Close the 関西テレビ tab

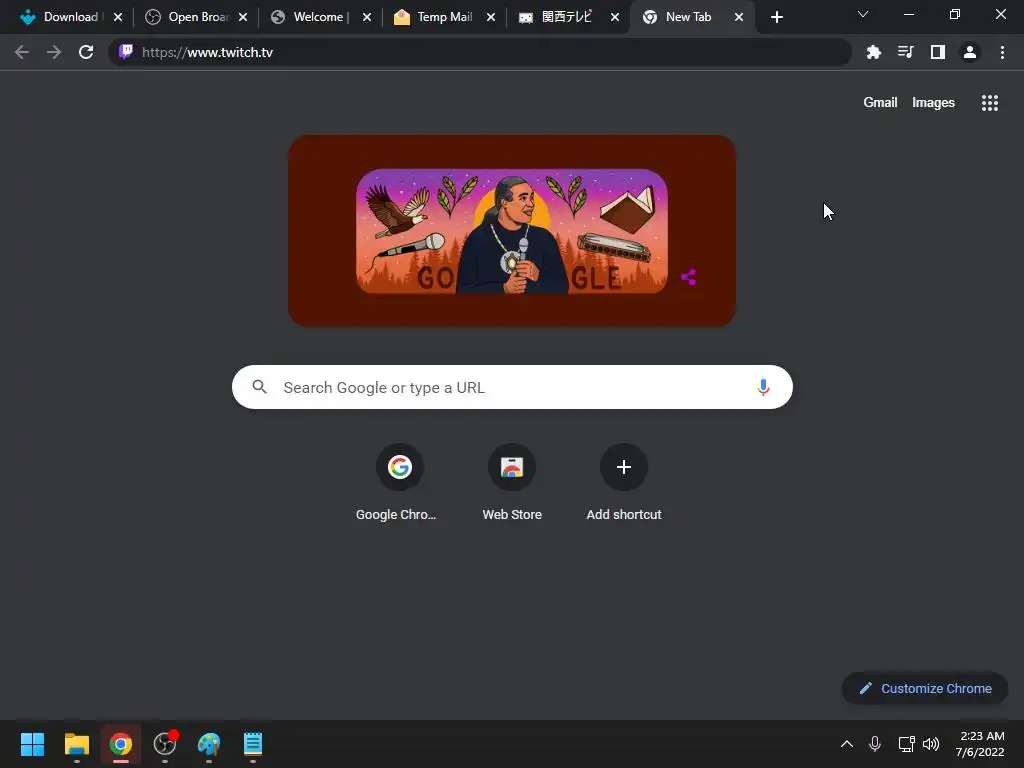(x=615, y=17)
